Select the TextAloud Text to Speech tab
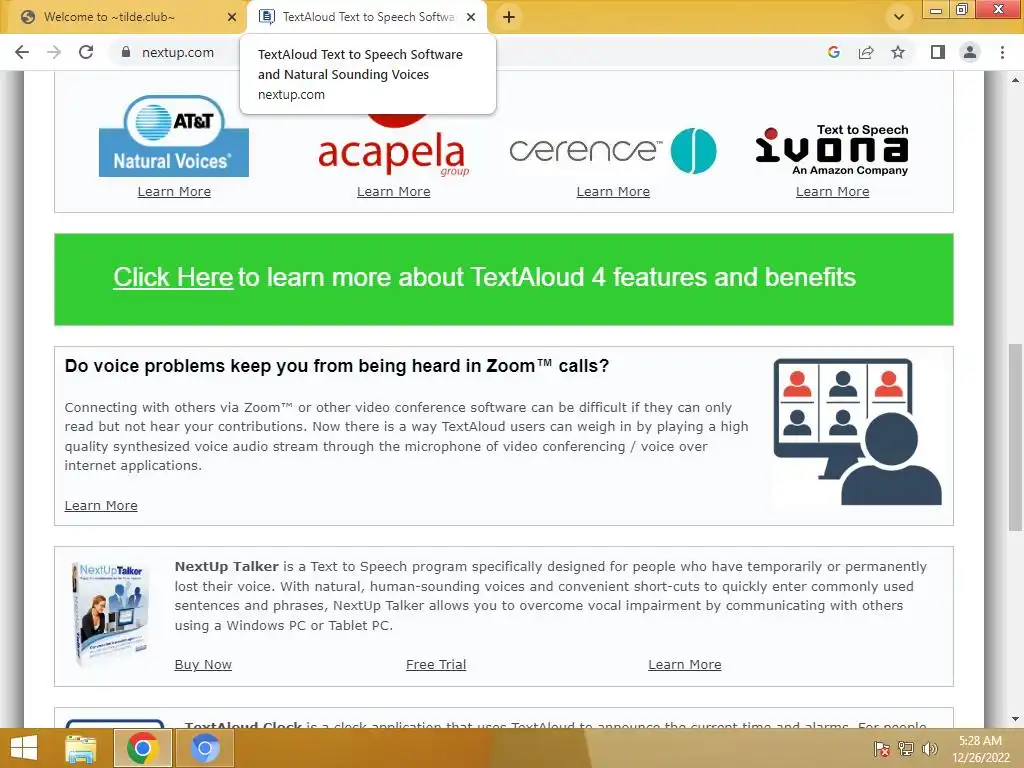This screenshot has height=768, width=1024. pyautogui.click(x=368, y=17)
